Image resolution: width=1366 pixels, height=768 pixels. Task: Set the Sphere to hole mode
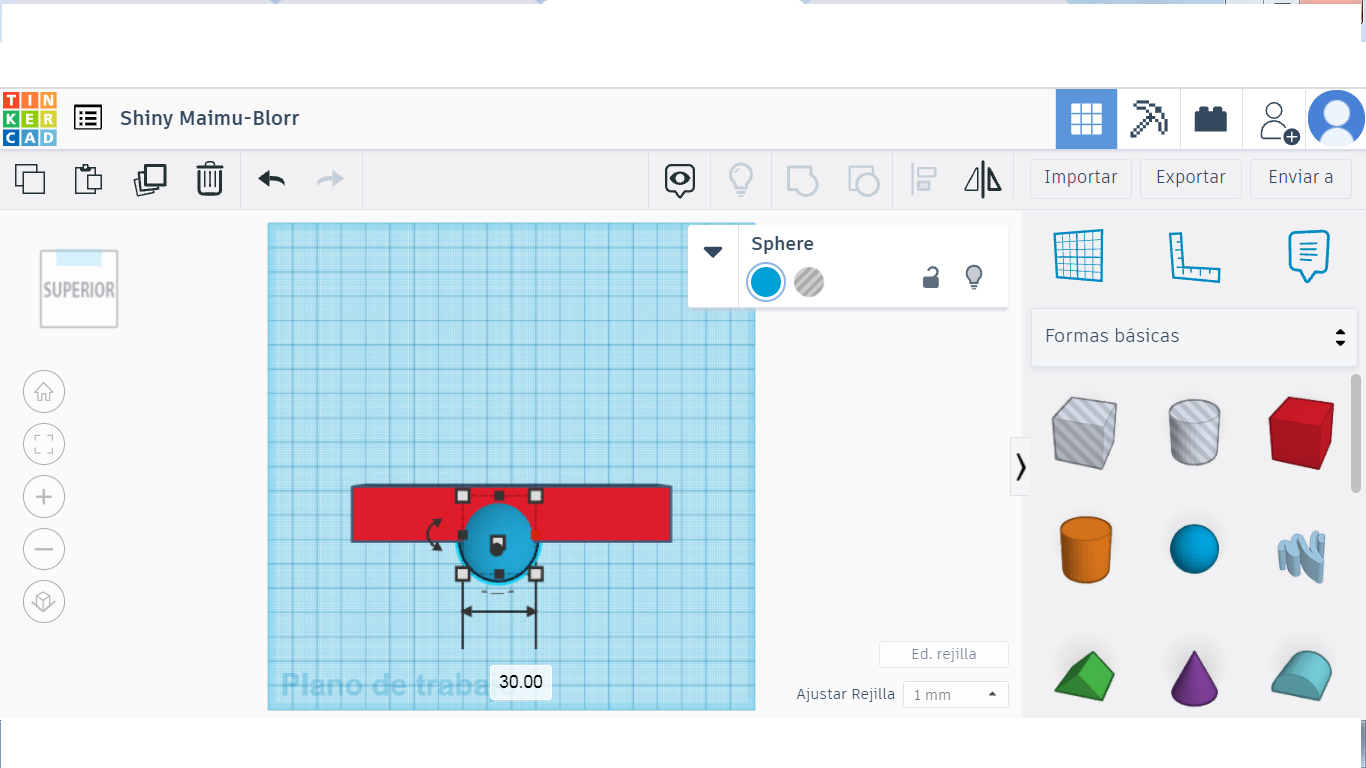[809, 282]
